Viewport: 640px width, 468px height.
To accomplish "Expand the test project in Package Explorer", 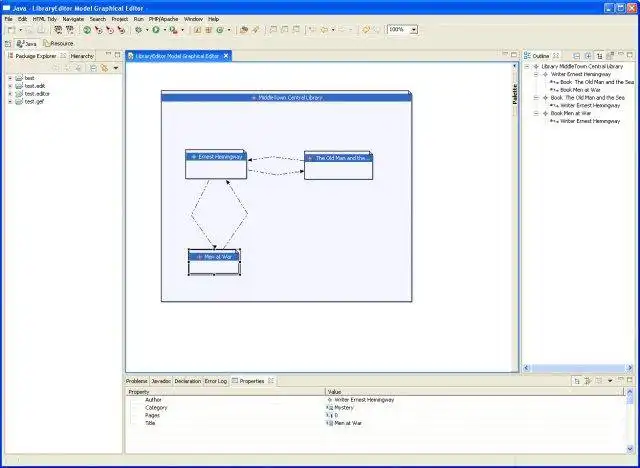I will (x=10, y=78).
